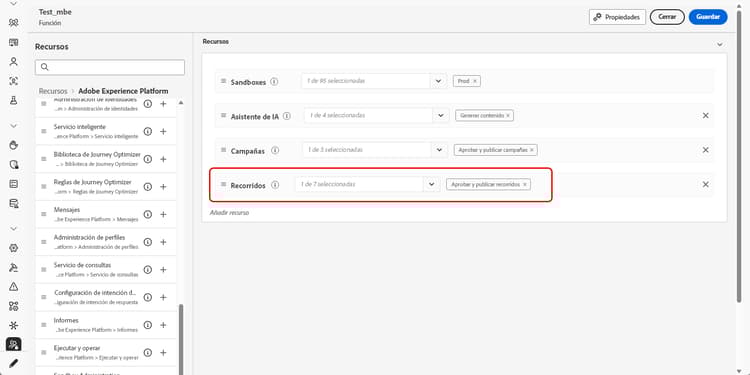Add the Informes resource with plus icon
The height and width of the screenshot is (375, 750).
coord(163,325)
